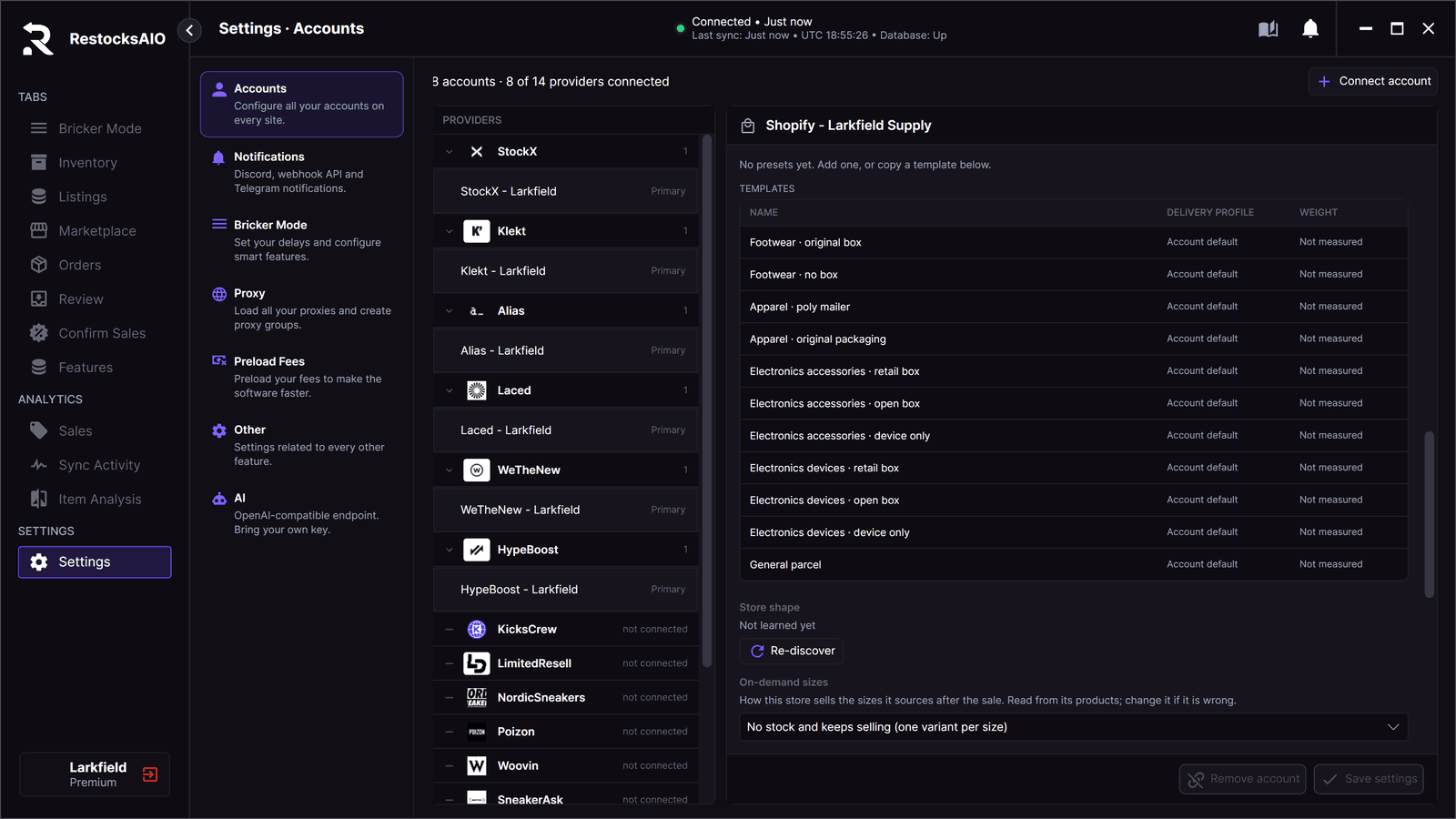Collapse the Klekt provider group
Viewport: 1456px width, 819px height.
click(x=450, y=231)
